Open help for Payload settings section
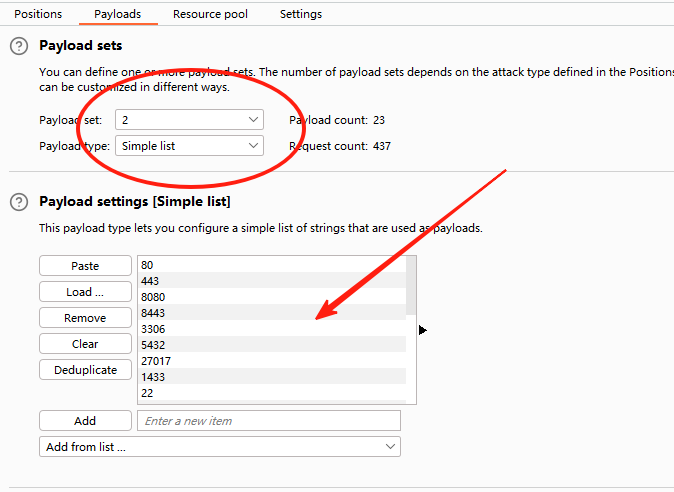Viewport: 674px width, 492px height. (19, 202)
